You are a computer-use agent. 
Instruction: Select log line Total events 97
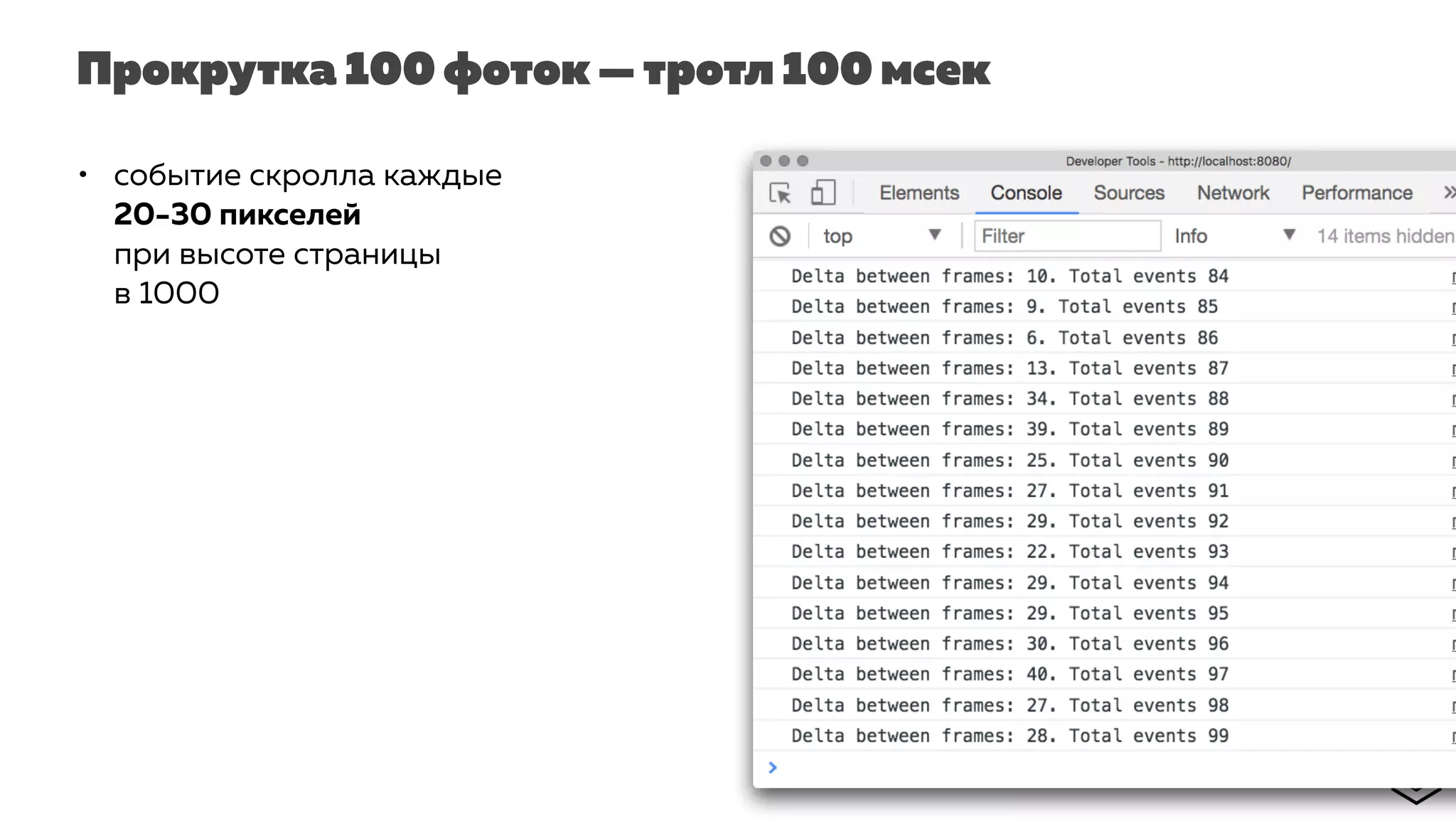pyautogui.click(x=1103, y=675)
